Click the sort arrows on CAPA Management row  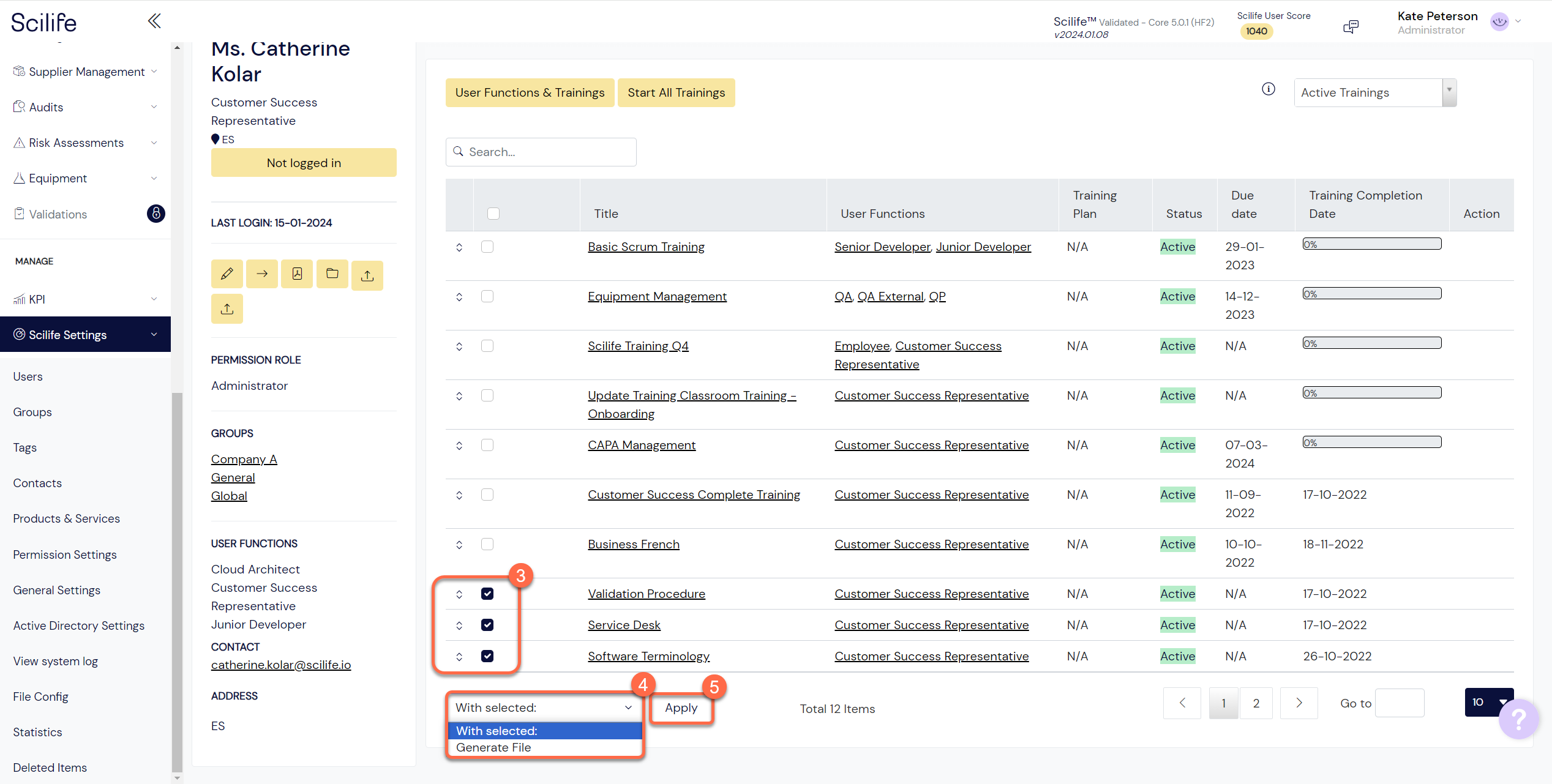(x=459, y=446)
